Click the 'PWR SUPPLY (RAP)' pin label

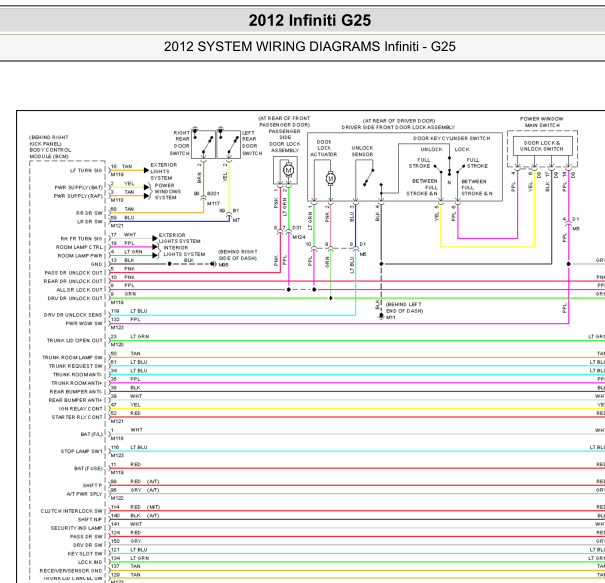coord(78,196)
